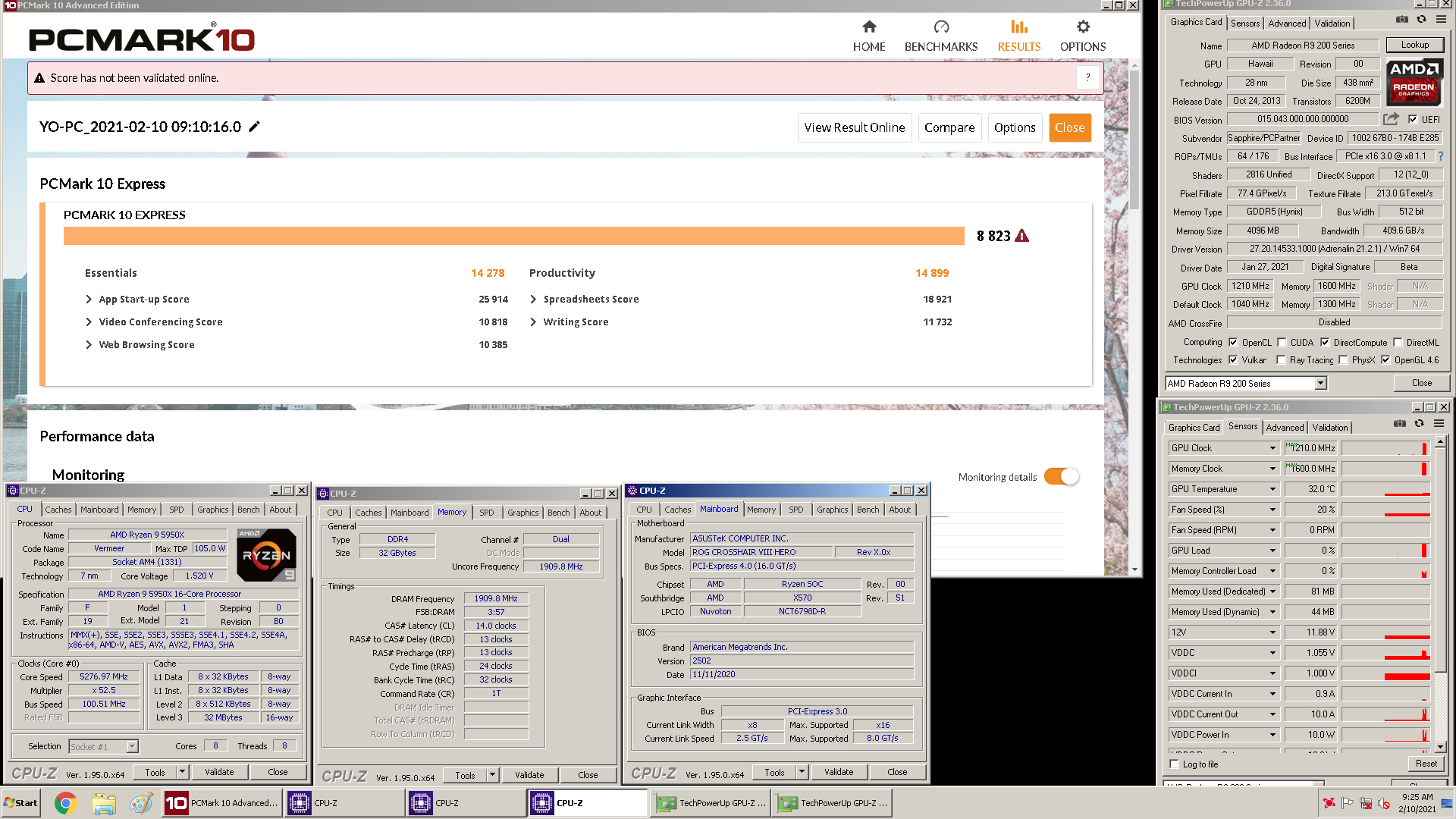This screenshot has height=819, width=1456.
Task: Click the PCMark window vertical scrollbar thumb
Action: pos(1134,140)
